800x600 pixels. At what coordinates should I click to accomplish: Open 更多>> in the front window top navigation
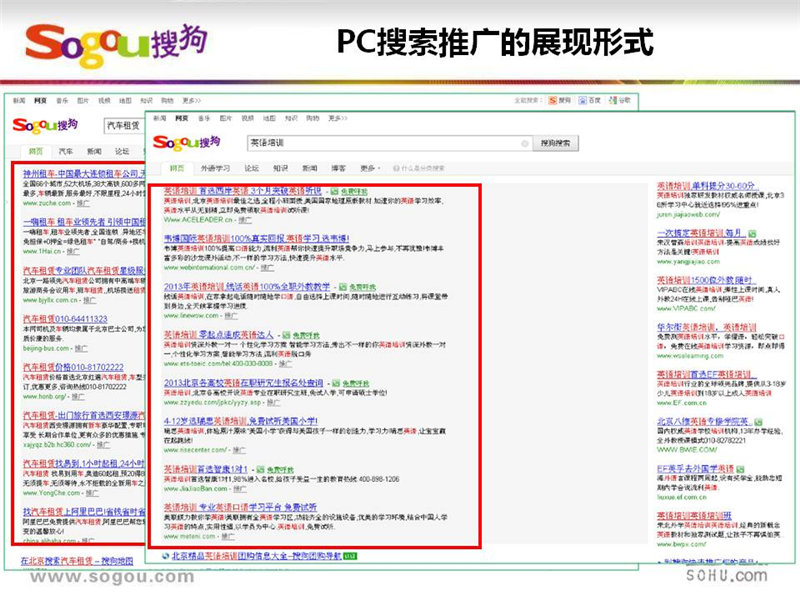pos(338,118)
